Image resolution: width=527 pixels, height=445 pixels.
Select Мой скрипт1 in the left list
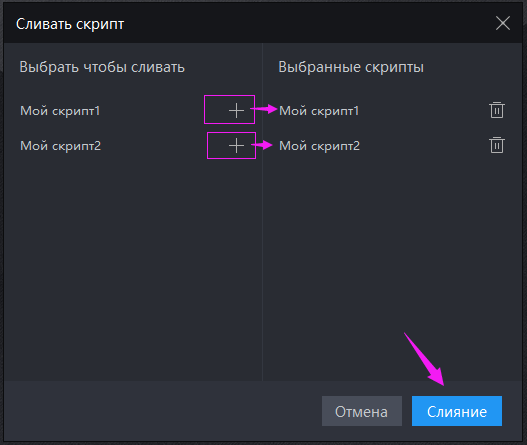(60, 111)
